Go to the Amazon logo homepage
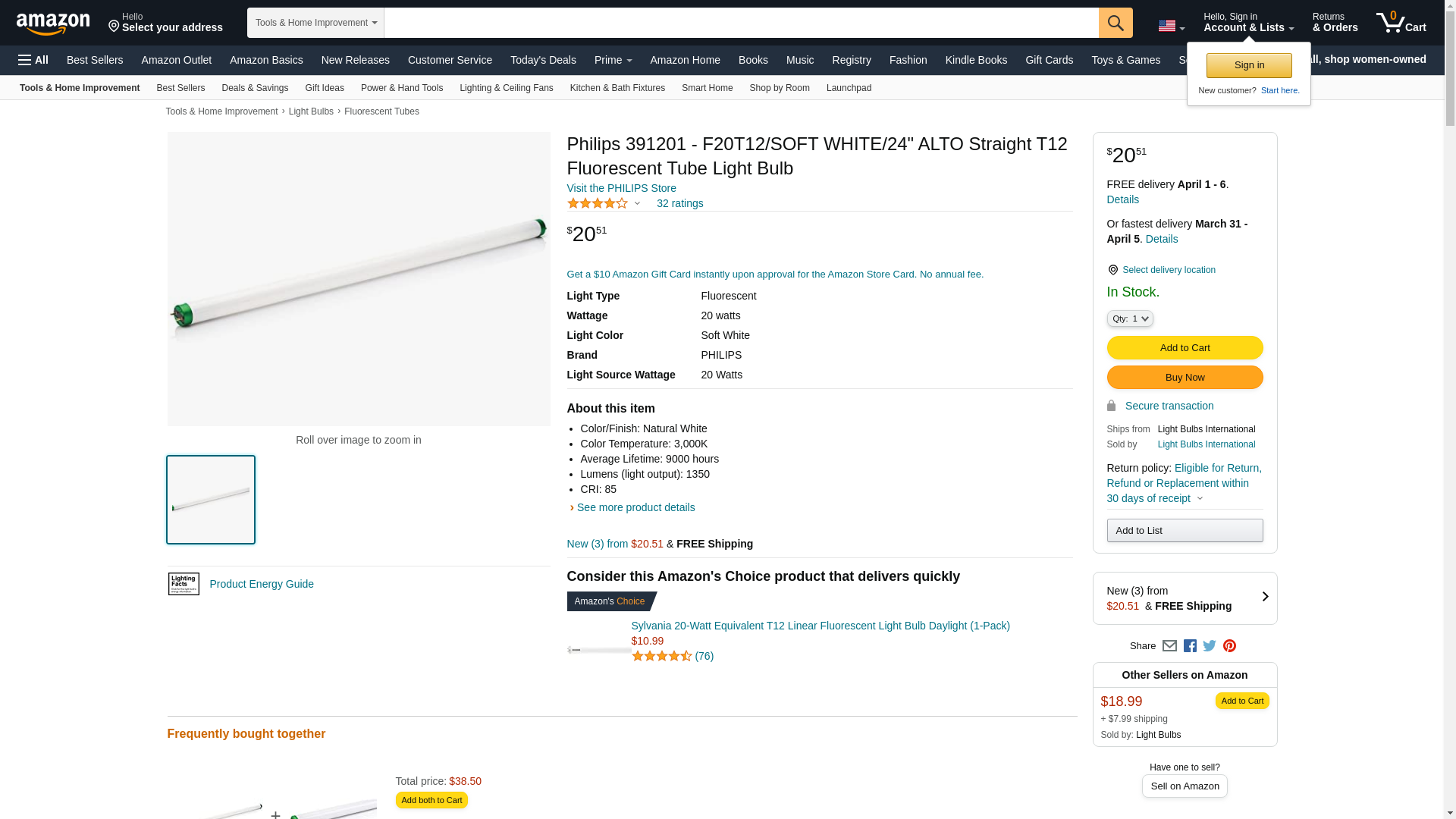 pyautogui.click(x=53, y=24)
